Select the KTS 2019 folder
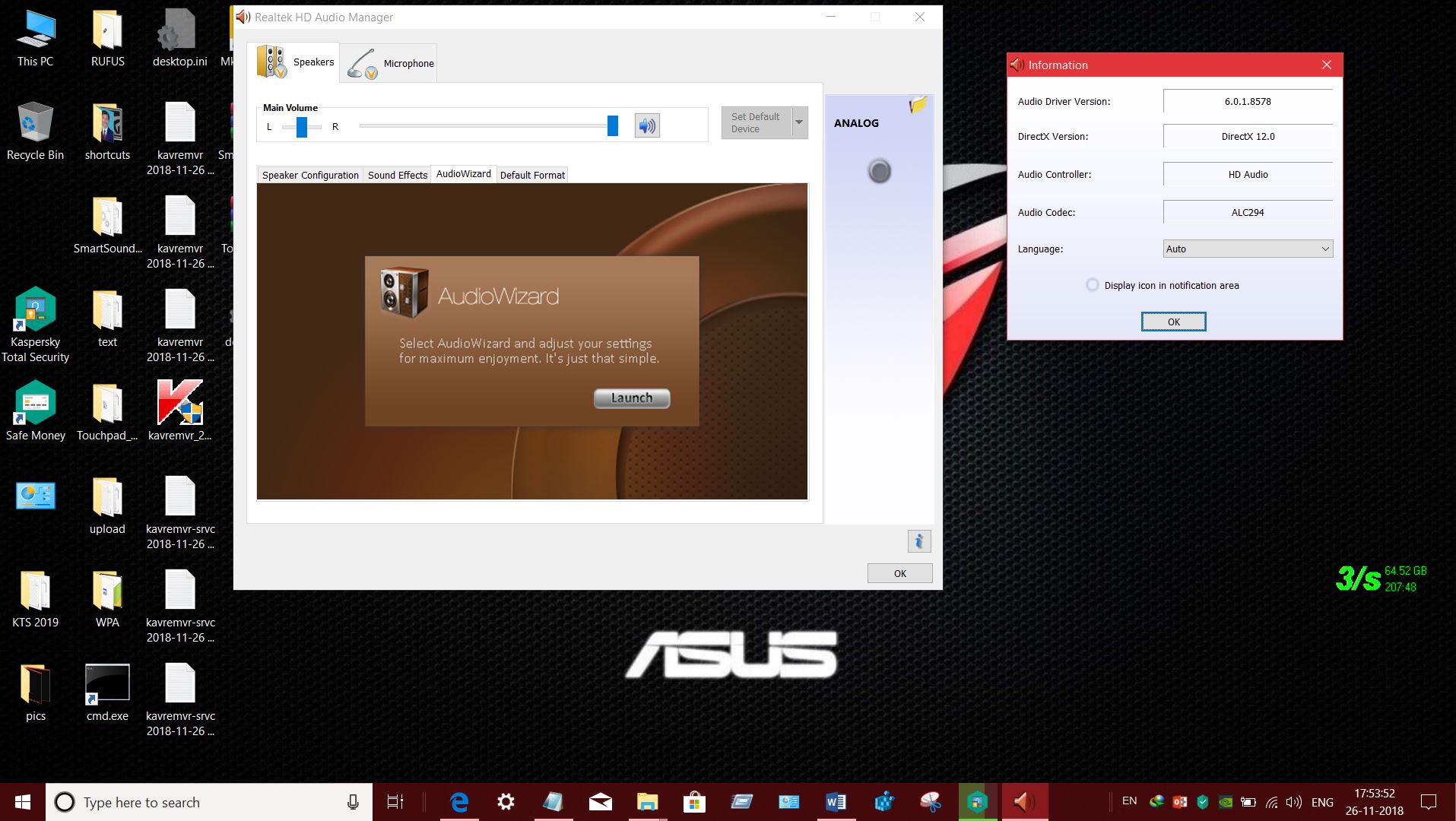Screen dimensions: 1456x821 (x=35, y=600)
